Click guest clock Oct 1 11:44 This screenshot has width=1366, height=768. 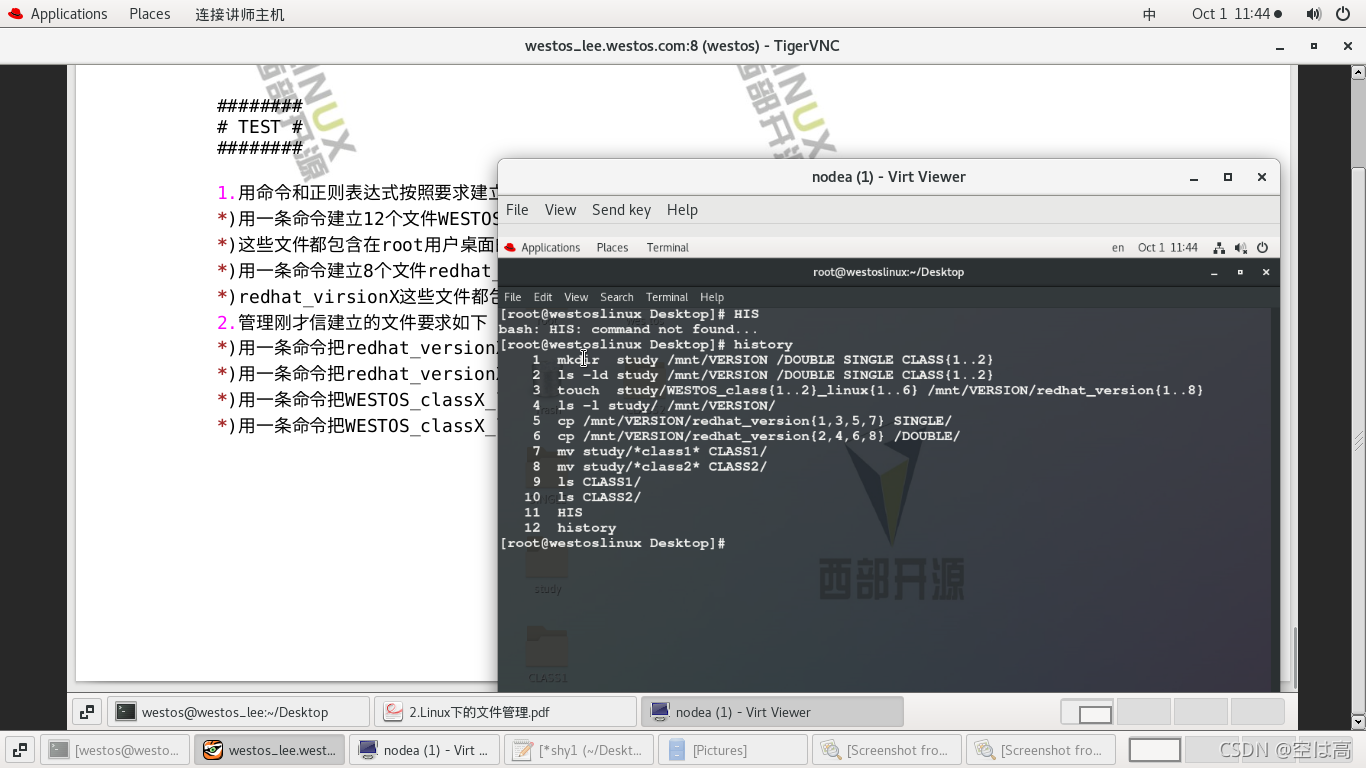pos(1167,248)
